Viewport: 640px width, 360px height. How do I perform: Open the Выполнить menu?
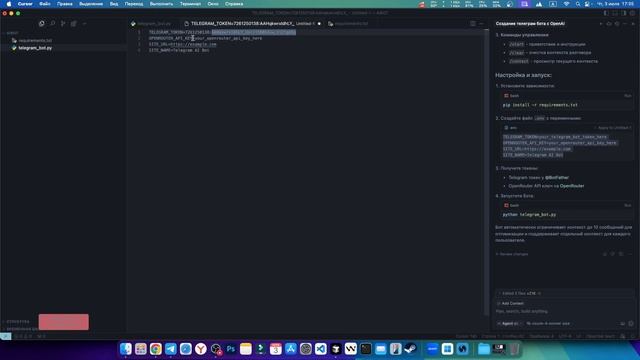161,4
